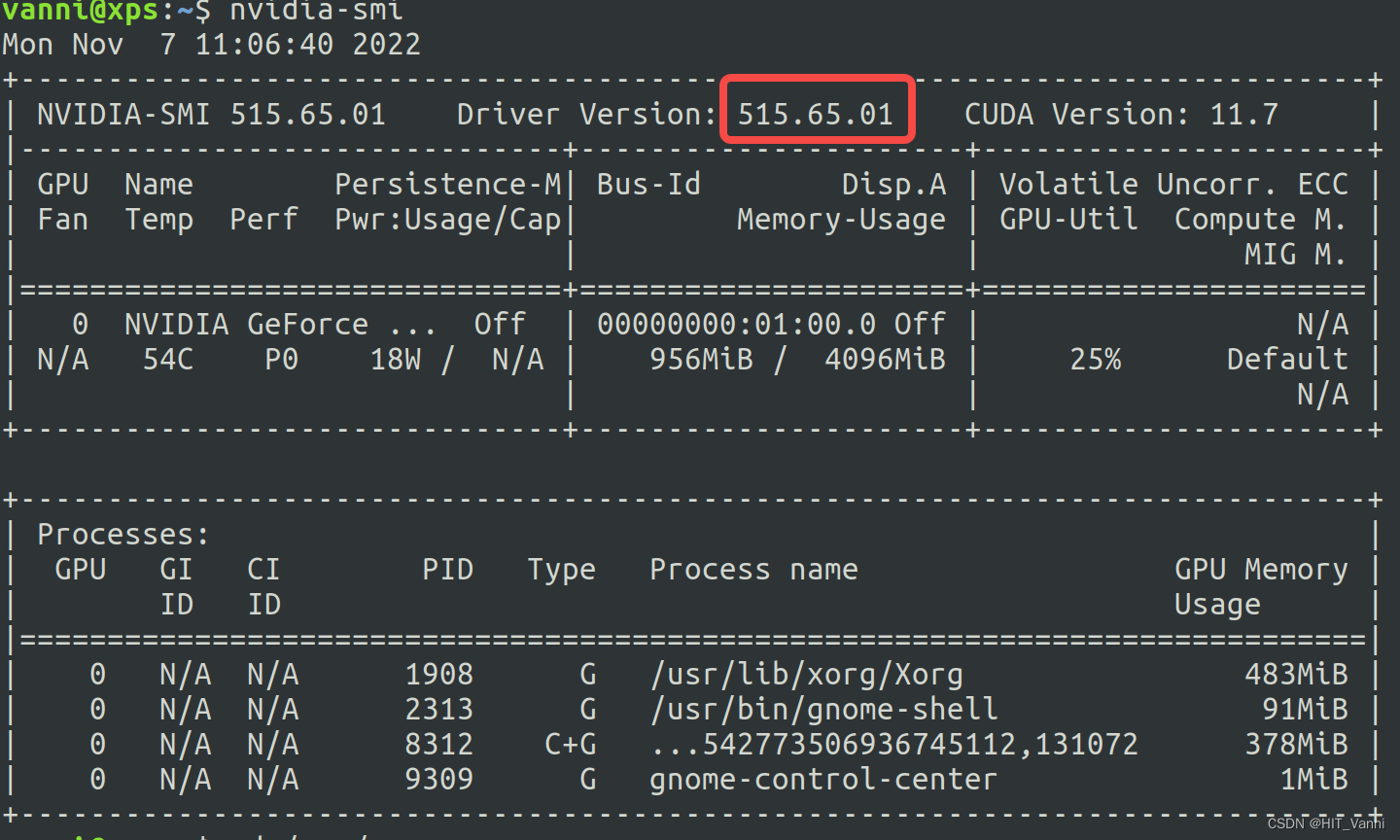Click the compute mode 'Default'
The image size is (1400, 840).
pyautogui.click(x=1287, y=360)
